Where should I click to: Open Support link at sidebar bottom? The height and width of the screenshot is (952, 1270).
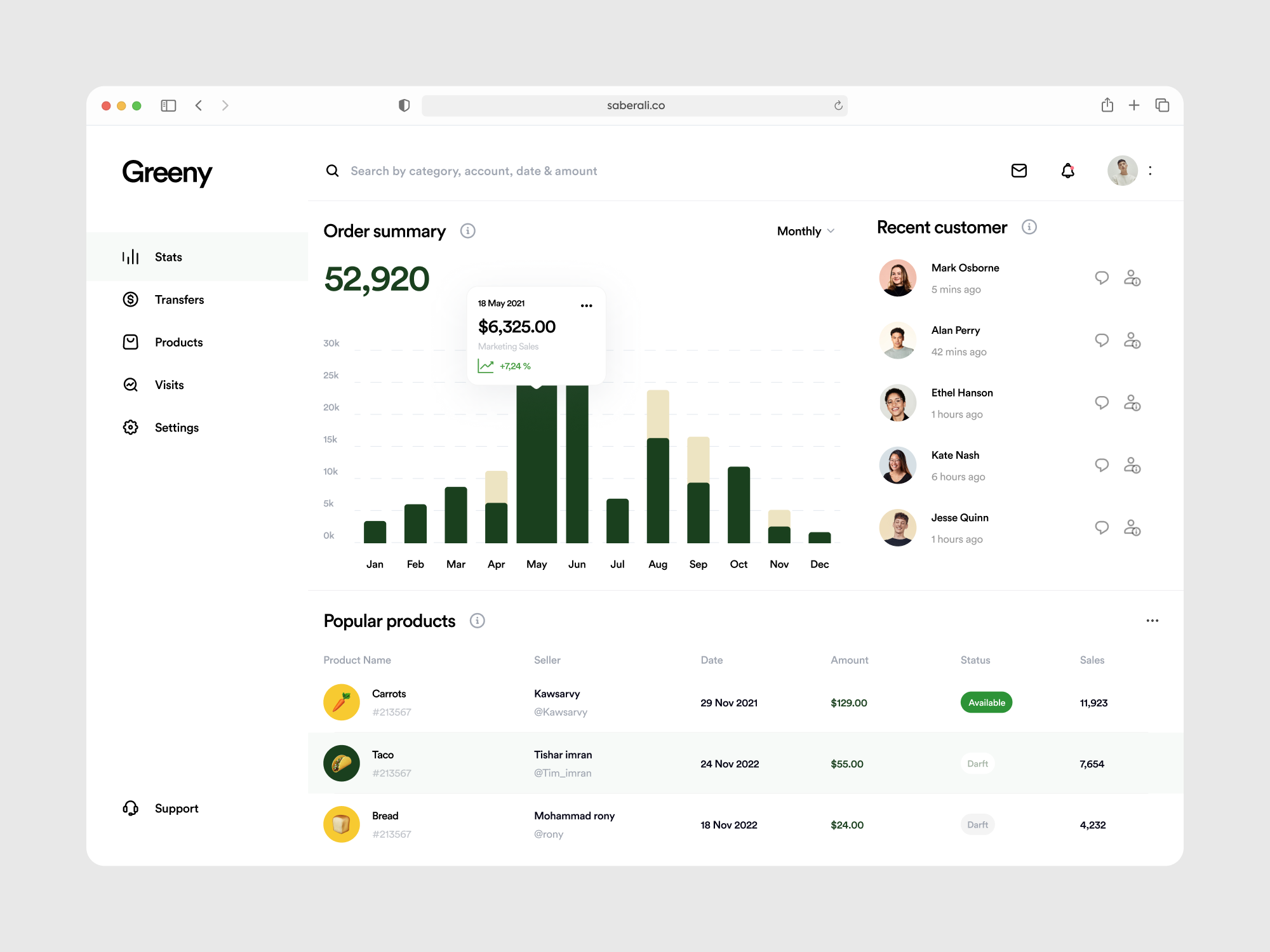161,808
